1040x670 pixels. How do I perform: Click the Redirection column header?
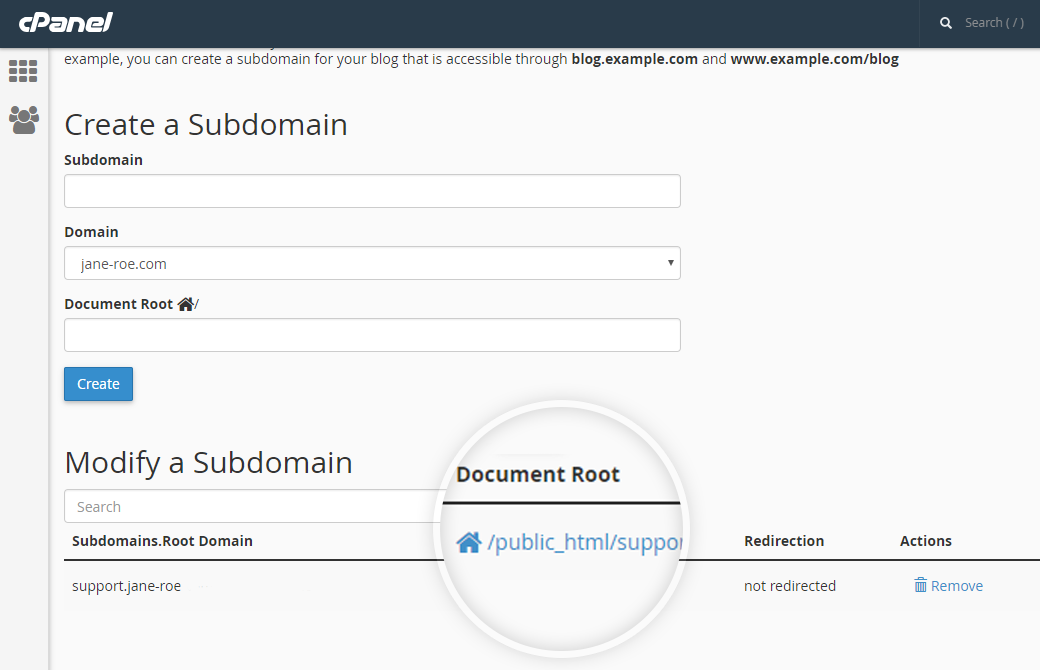pos(784,541)
